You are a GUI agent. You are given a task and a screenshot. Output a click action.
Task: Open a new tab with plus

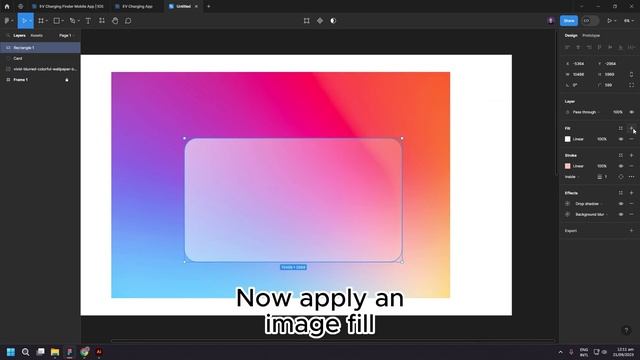point(209,7)
